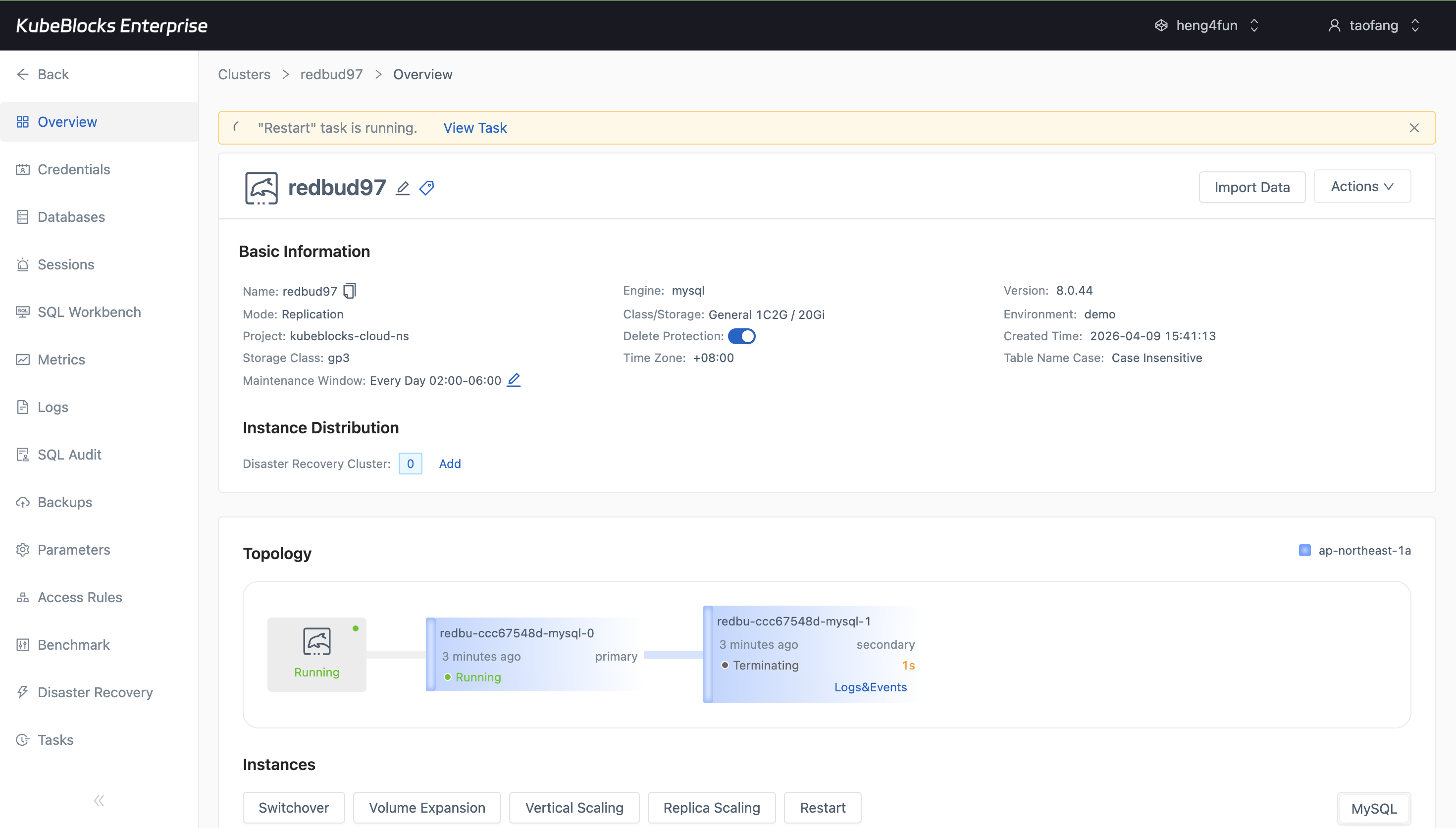This screenshot has height=828, width=1456.
Task: Click the edit pencil beside redbud97 title
Action: coord(402,188)
